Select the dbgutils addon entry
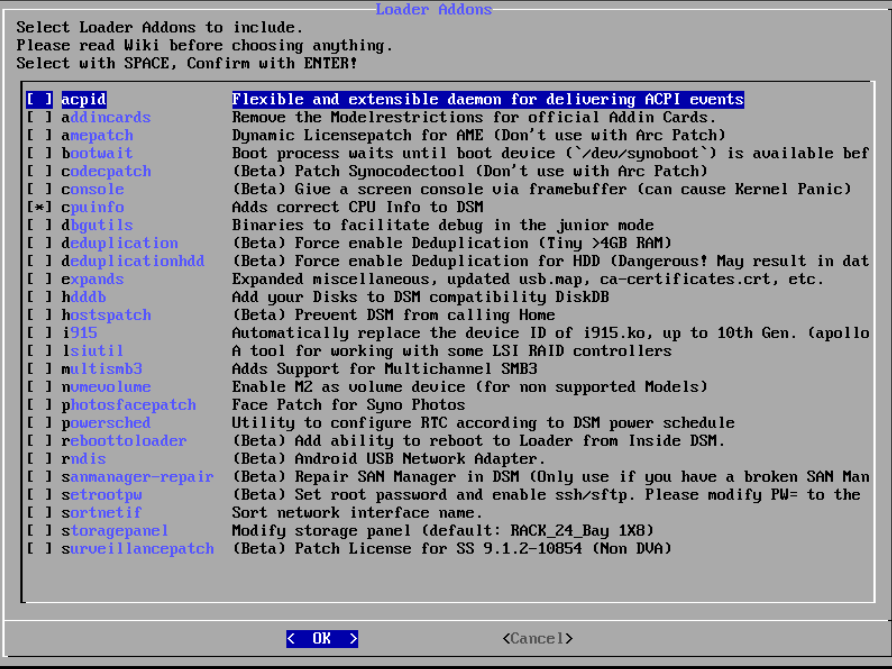This screenshot has width=892, height=669. click(x=96, y=226)
